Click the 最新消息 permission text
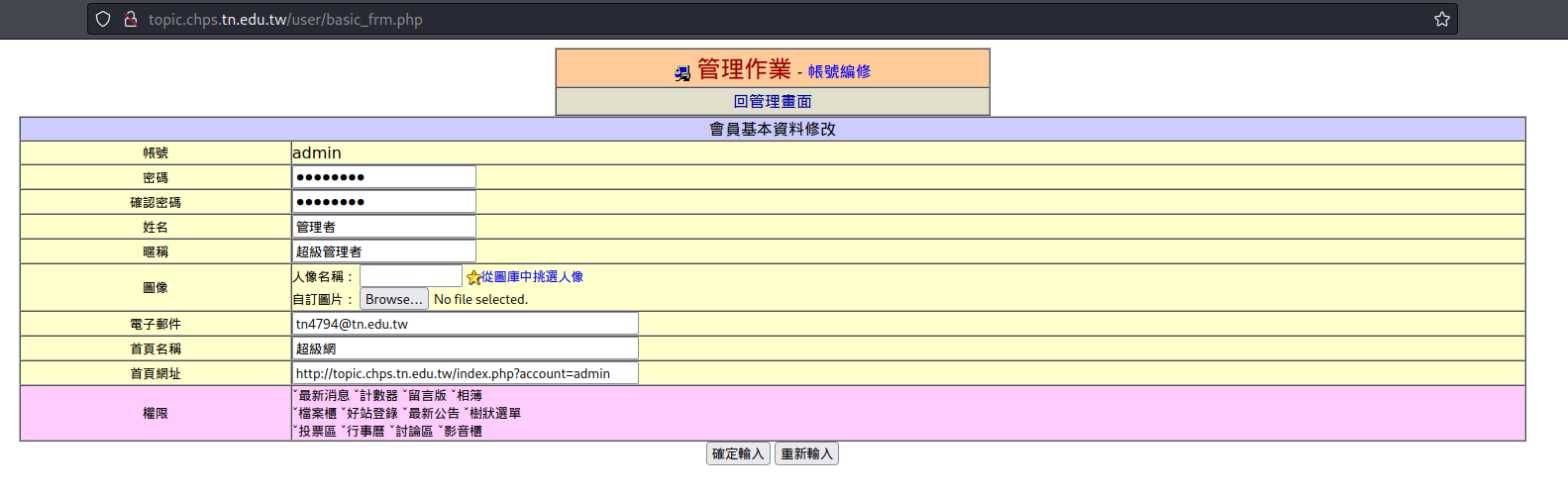This screenshot has width=1568, height=498. (x=324, y=395)
